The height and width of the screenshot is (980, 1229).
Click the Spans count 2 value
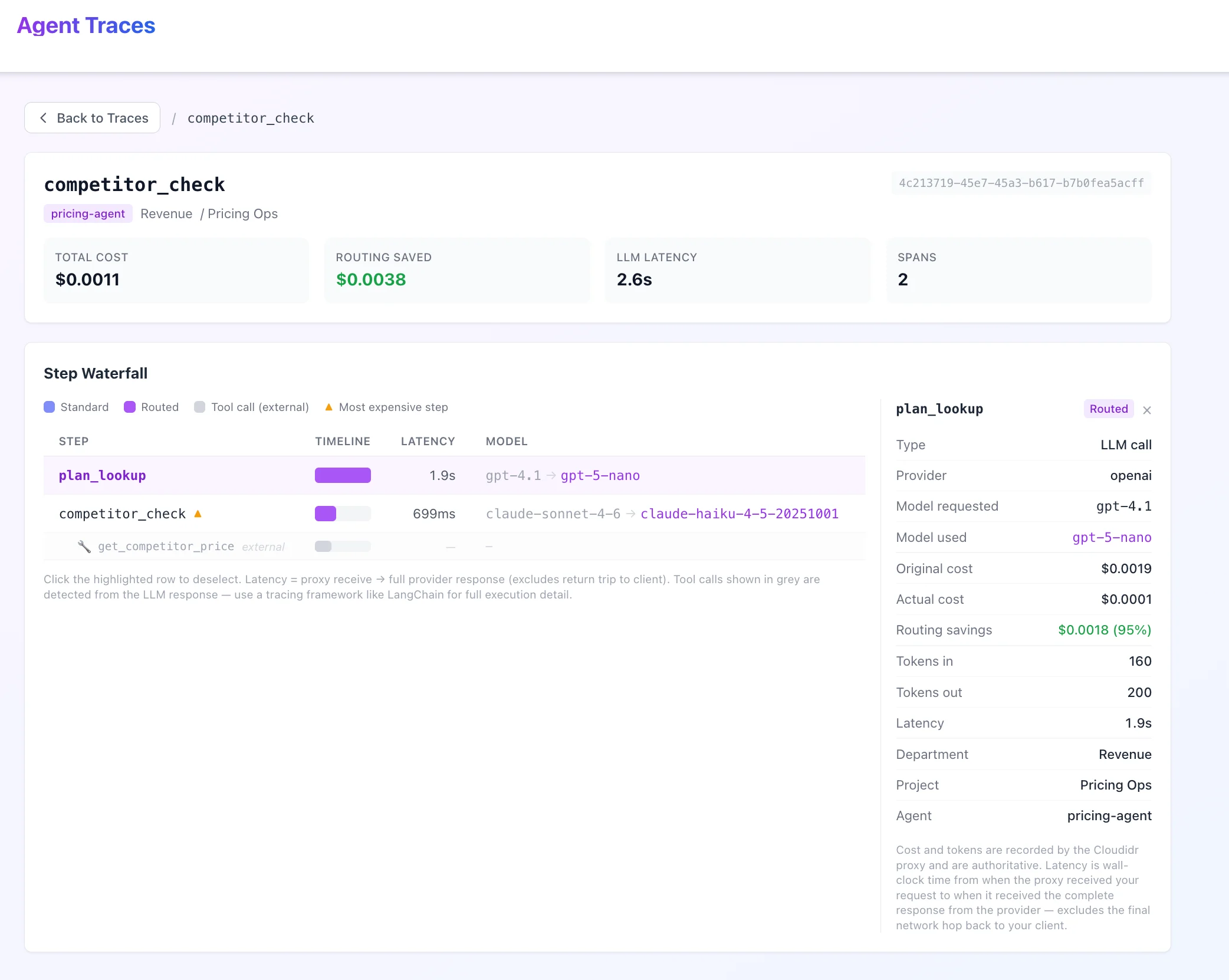[903, 279]
